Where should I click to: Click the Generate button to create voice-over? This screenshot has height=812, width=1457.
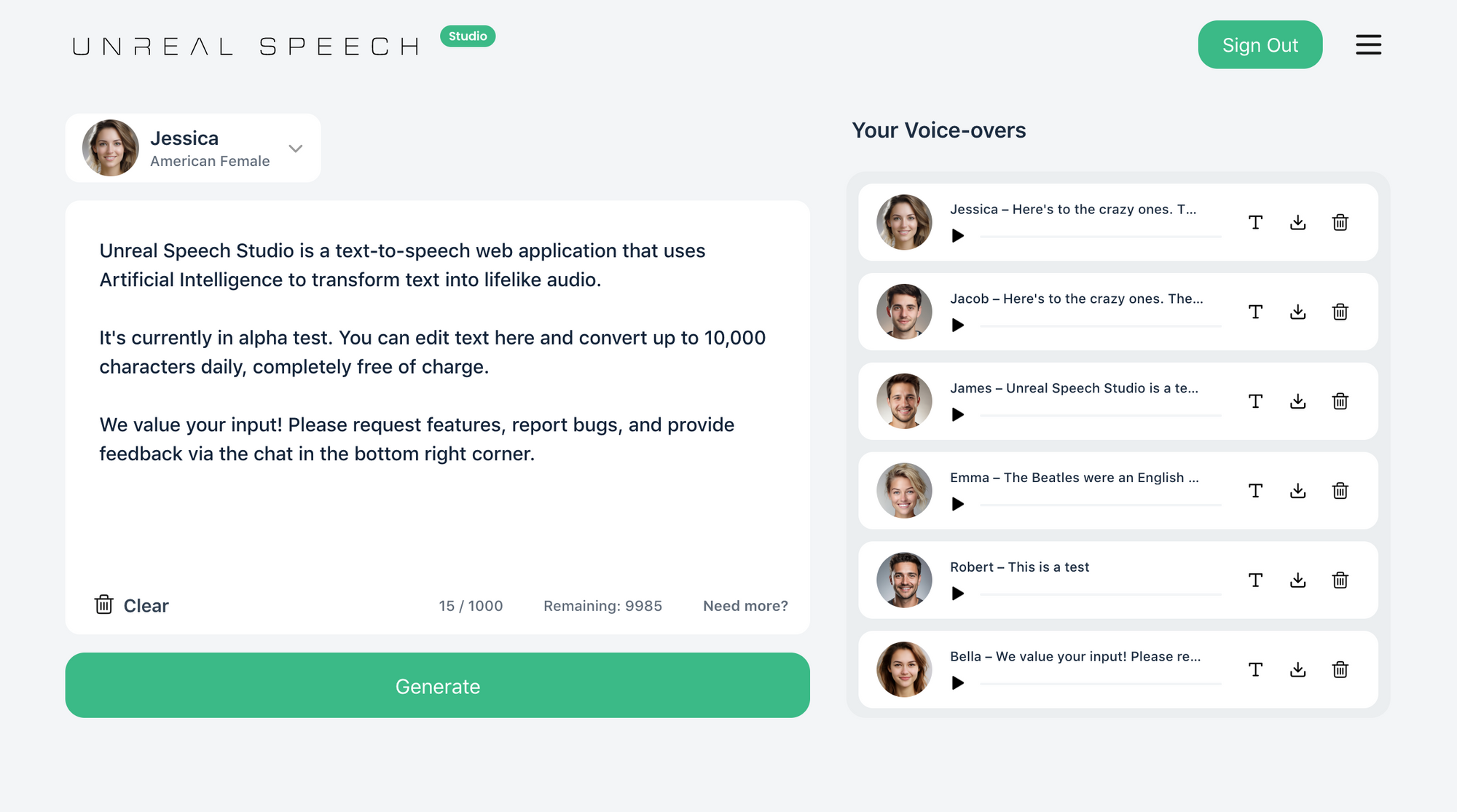point(437,685)
